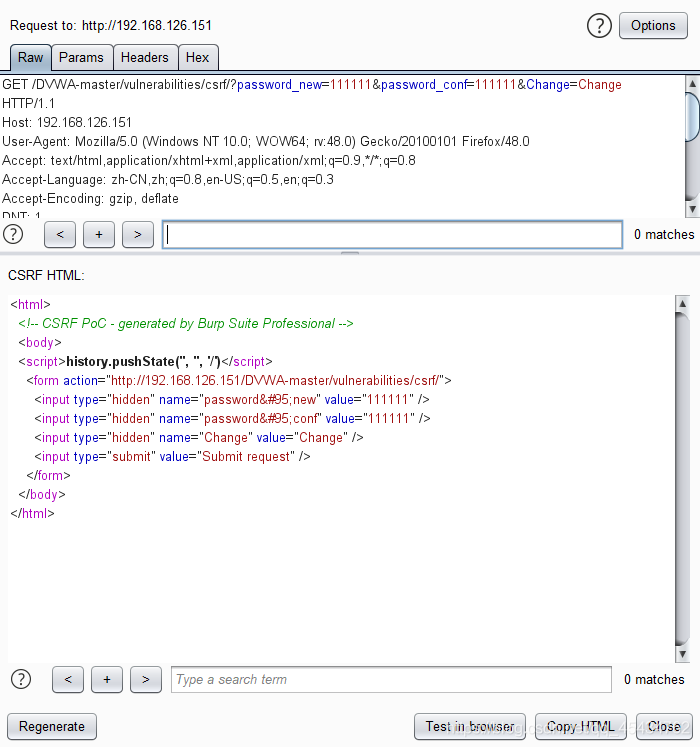700x747 pixels.
Task: Click the CSRF HTML pane scroll-down arrow
Action: point(682,654)
